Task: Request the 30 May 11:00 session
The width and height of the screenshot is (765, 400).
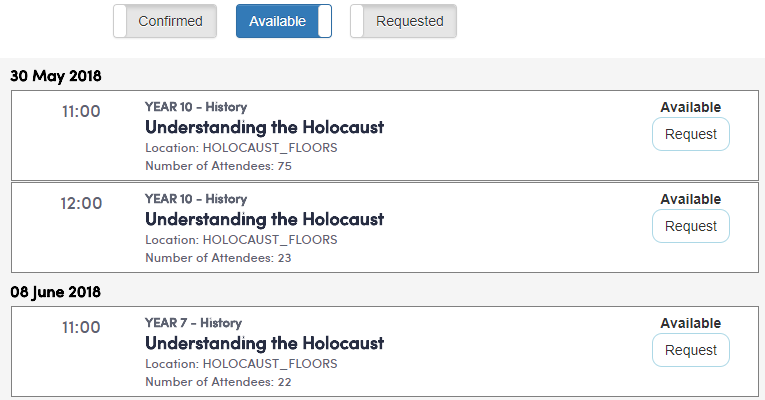Action: pyautogui.click(x=690, y=134)
